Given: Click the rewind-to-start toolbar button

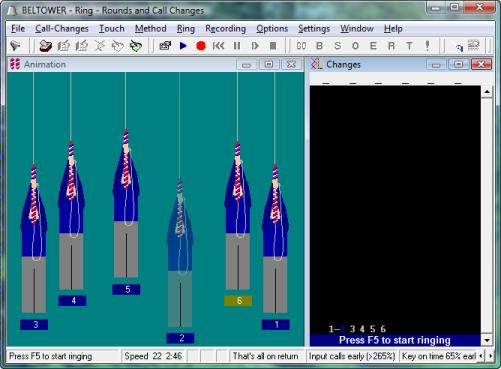Looking at the screenshot, I should coord(218,46).
